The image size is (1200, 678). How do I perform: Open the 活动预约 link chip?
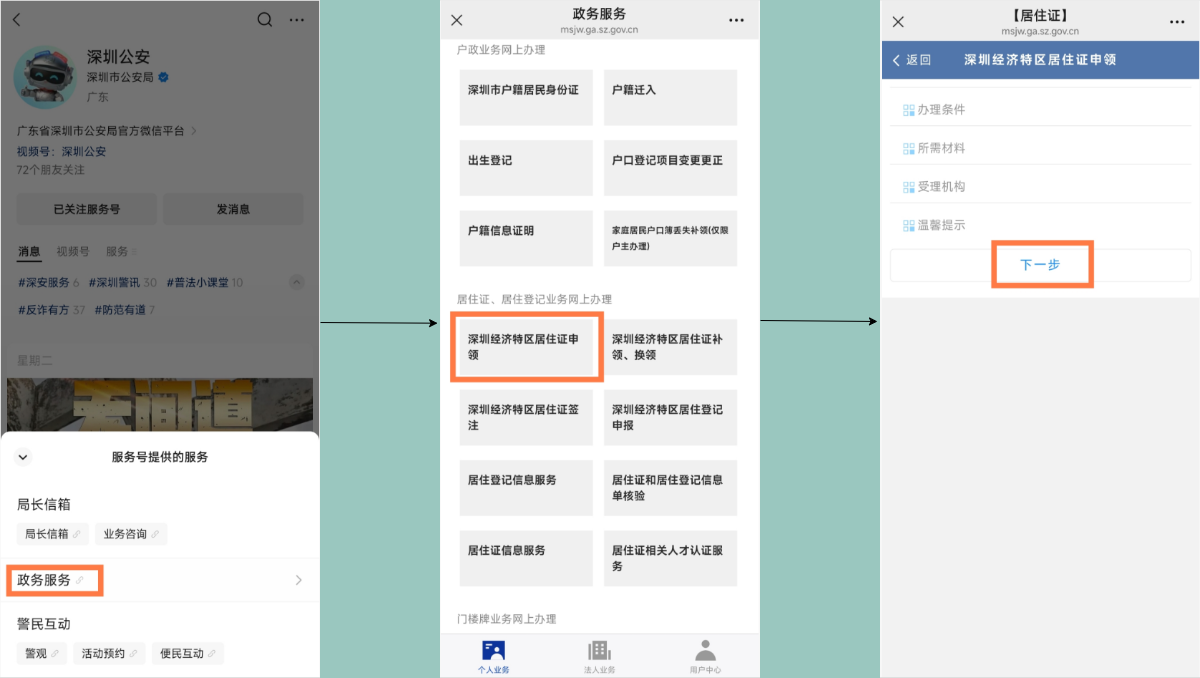tap(109, 653)
